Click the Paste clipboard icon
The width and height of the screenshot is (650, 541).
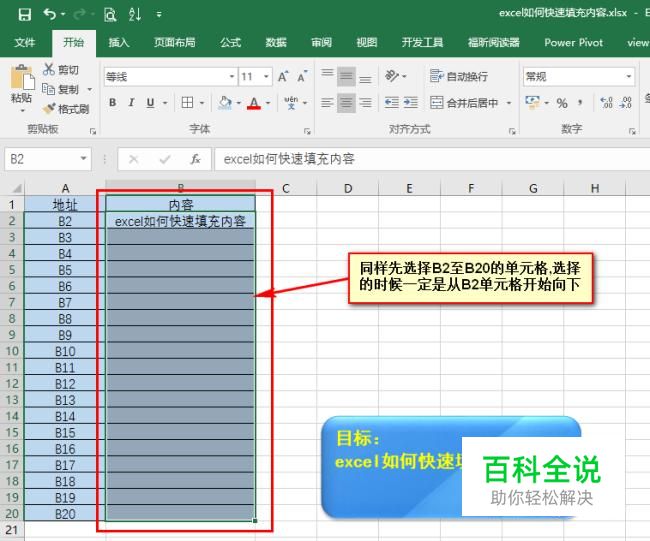pos(22,78)
